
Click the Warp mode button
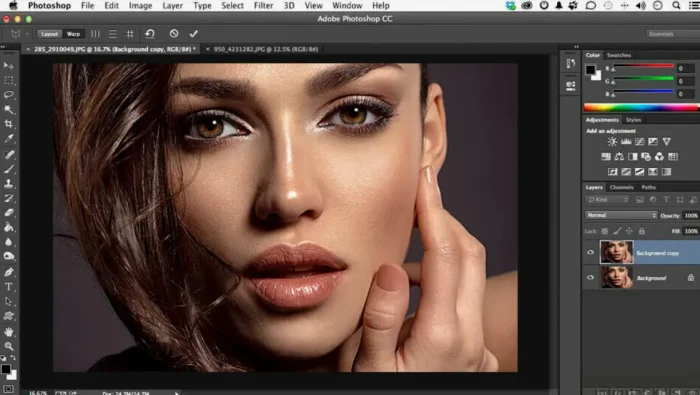pyautogui.click(x=73, y=34)
